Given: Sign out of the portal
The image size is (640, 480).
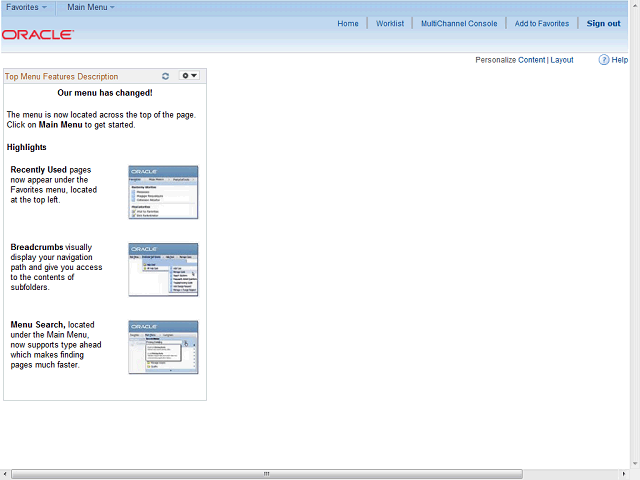Looking at the screenshot, I should [x=603, y=24].
